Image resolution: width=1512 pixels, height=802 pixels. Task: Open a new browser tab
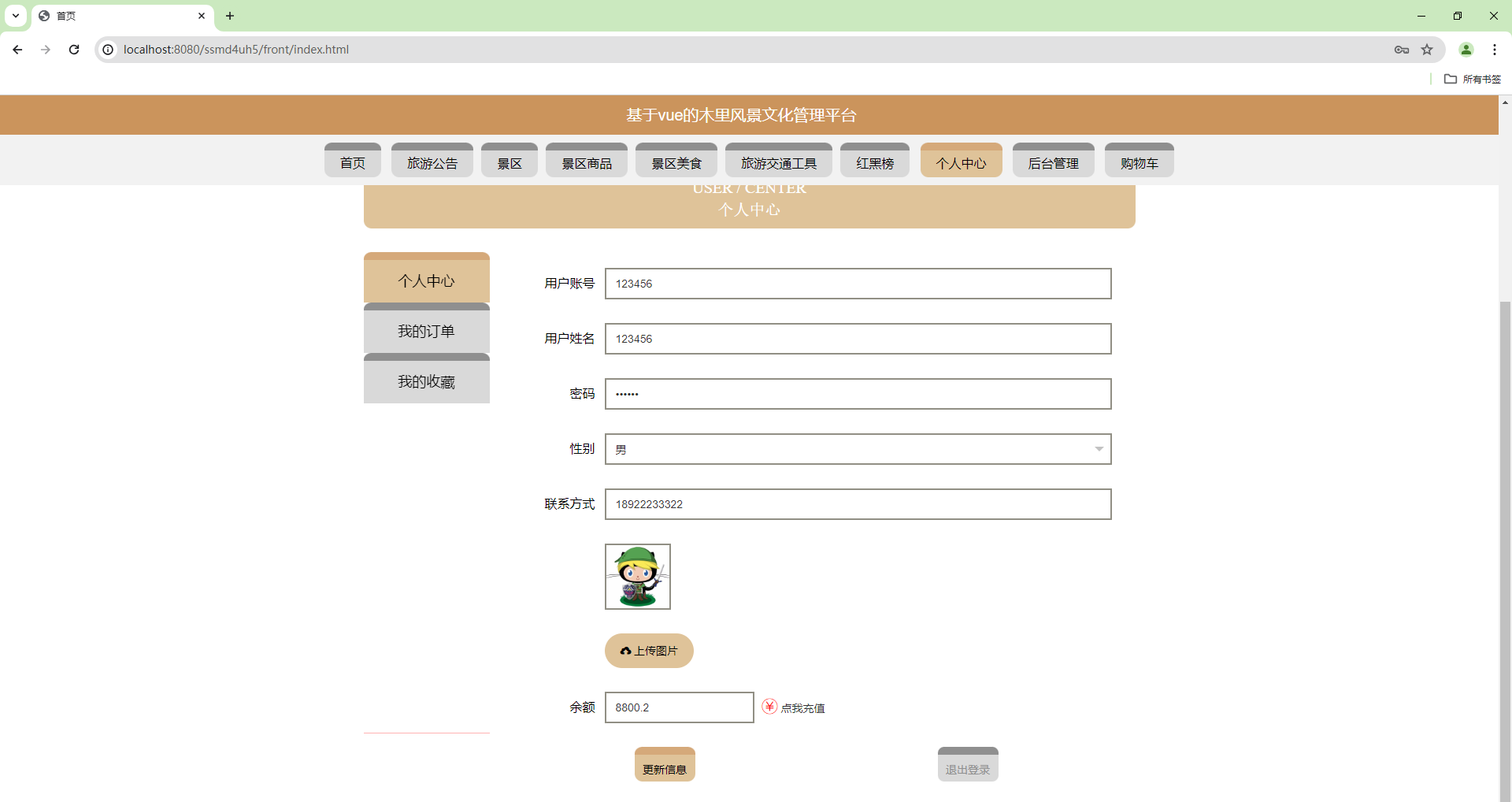pos(230,16)
